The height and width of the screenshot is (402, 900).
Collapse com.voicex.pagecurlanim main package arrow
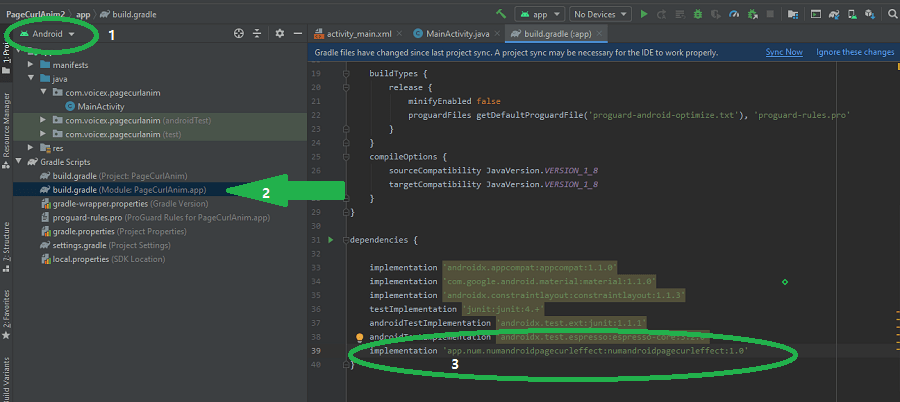coord(44,92)
